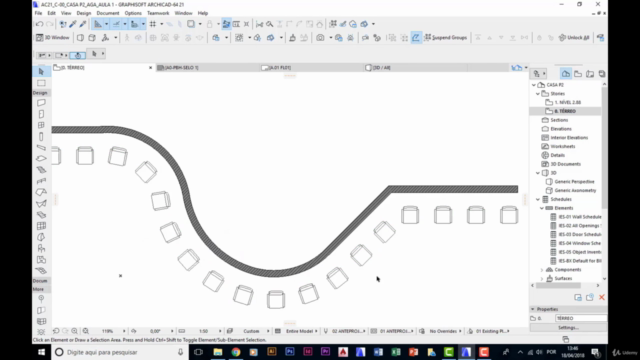Toggle the highlighted group editing icon beside Suspend Groups

[416, 38]
